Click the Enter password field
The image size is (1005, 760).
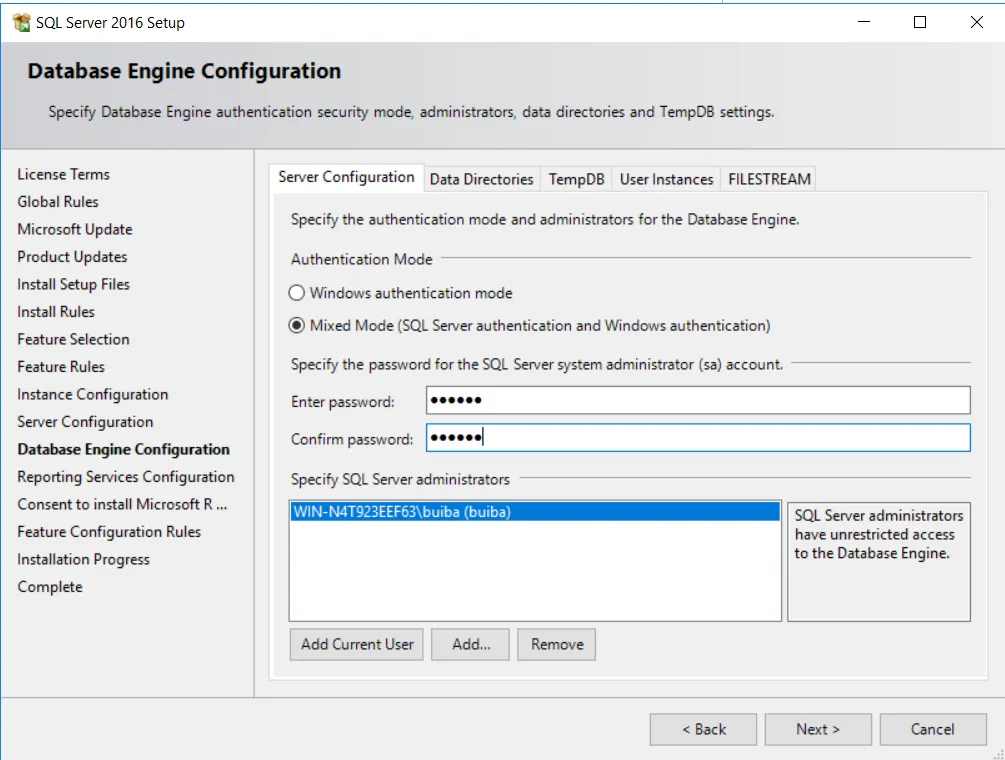click(697, 401)
